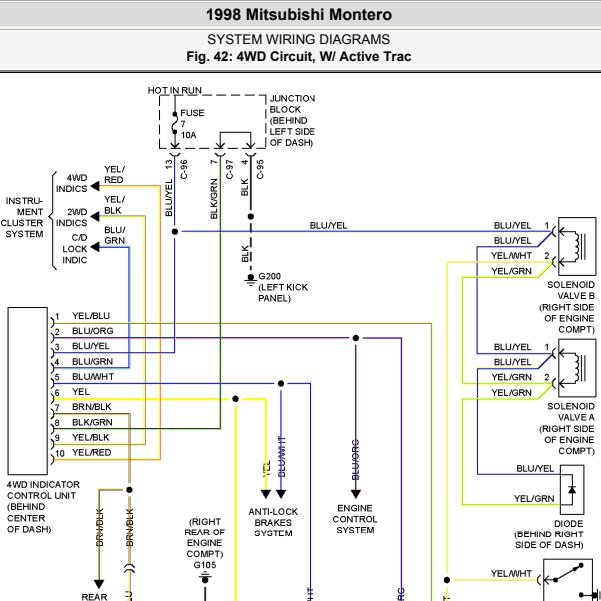Click connector label C-97
Viewport: 601px width, 601px height.
click(230, 169)
